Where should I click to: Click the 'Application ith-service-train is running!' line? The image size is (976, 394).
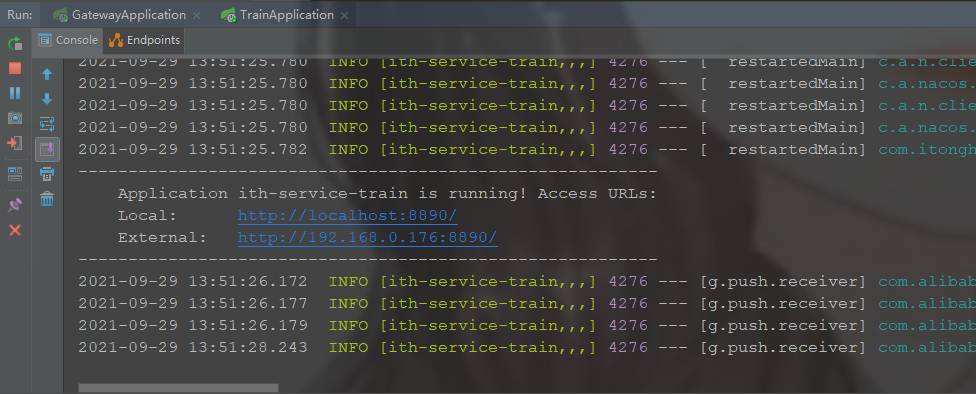tap(387, 194)
